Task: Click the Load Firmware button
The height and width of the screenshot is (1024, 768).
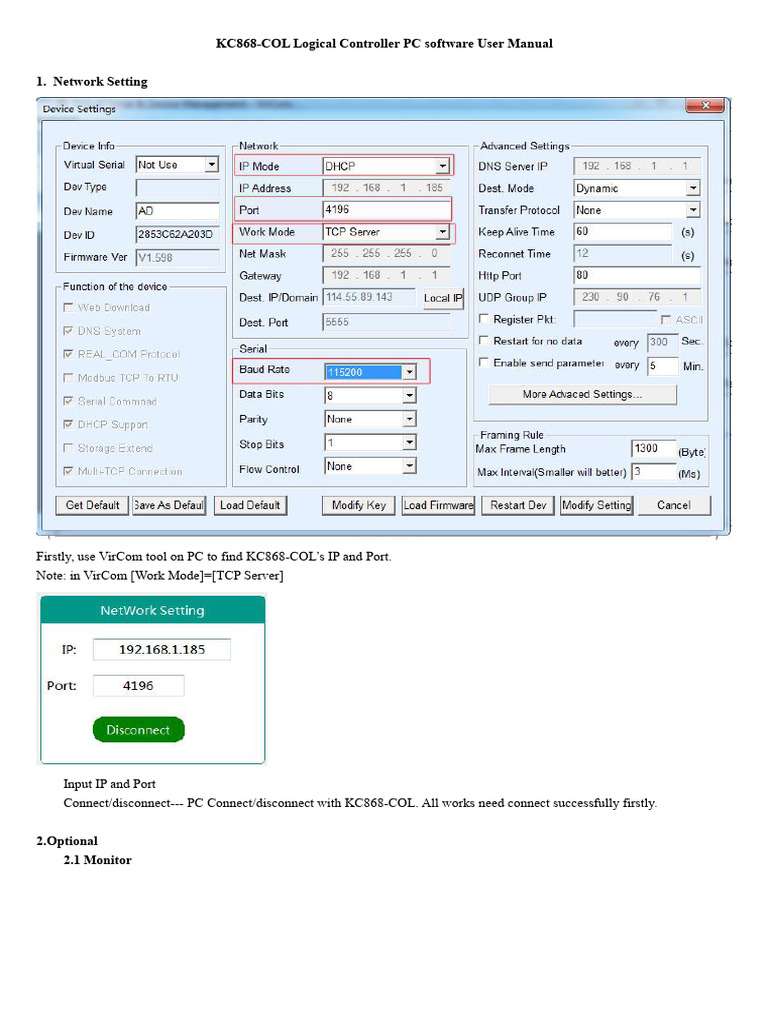Action: click(438, 505)
